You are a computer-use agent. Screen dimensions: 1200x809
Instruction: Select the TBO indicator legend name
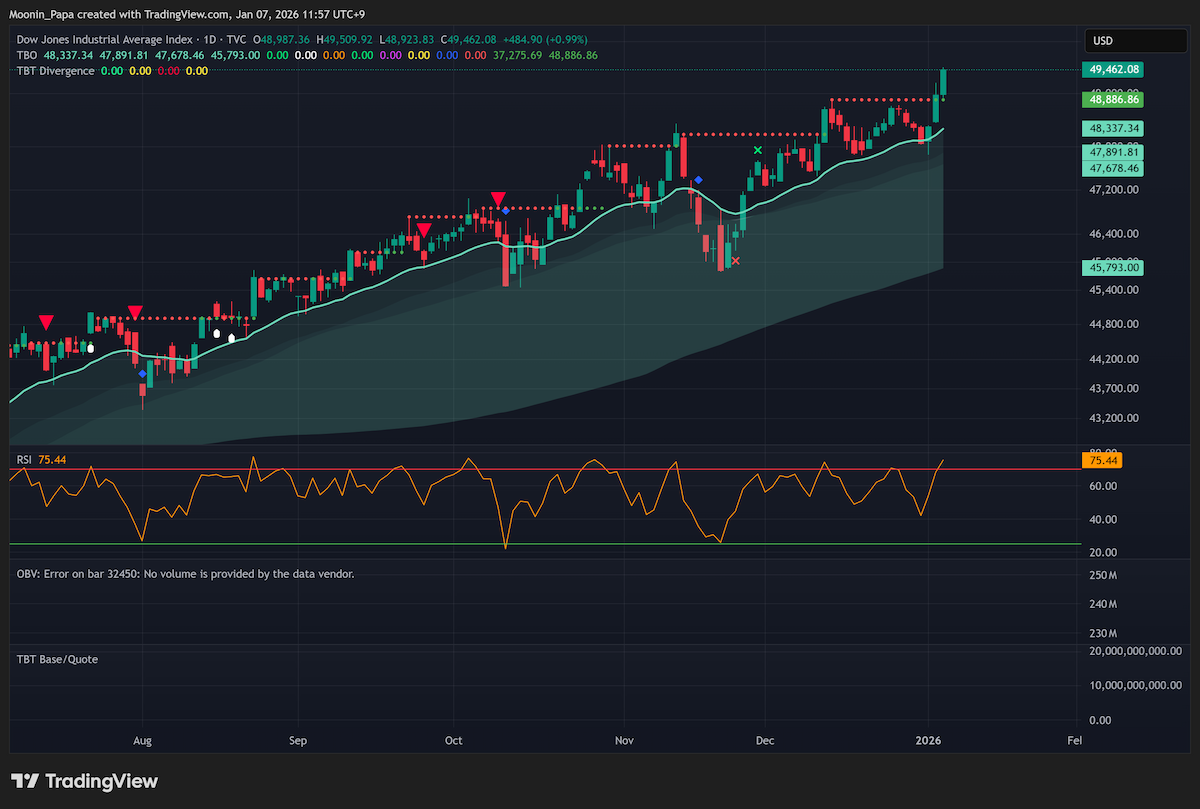pyautogui.click(x=27, y=55)
